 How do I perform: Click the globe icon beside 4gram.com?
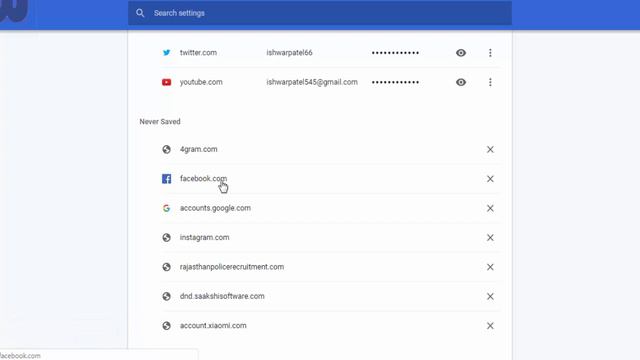coord(167,149)
